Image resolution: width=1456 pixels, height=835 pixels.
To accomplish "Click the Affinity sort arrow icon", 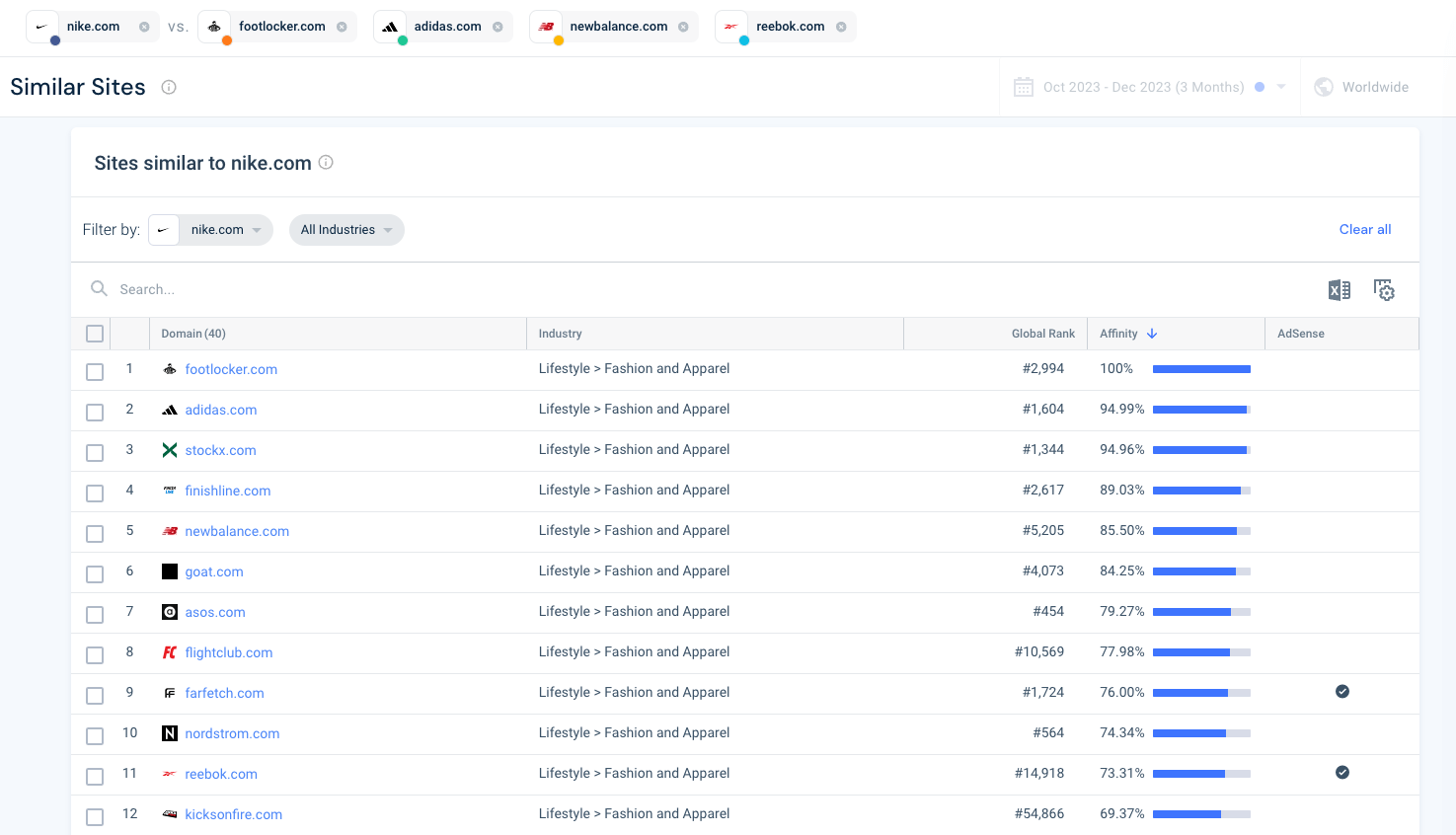I will point(1151,333).
